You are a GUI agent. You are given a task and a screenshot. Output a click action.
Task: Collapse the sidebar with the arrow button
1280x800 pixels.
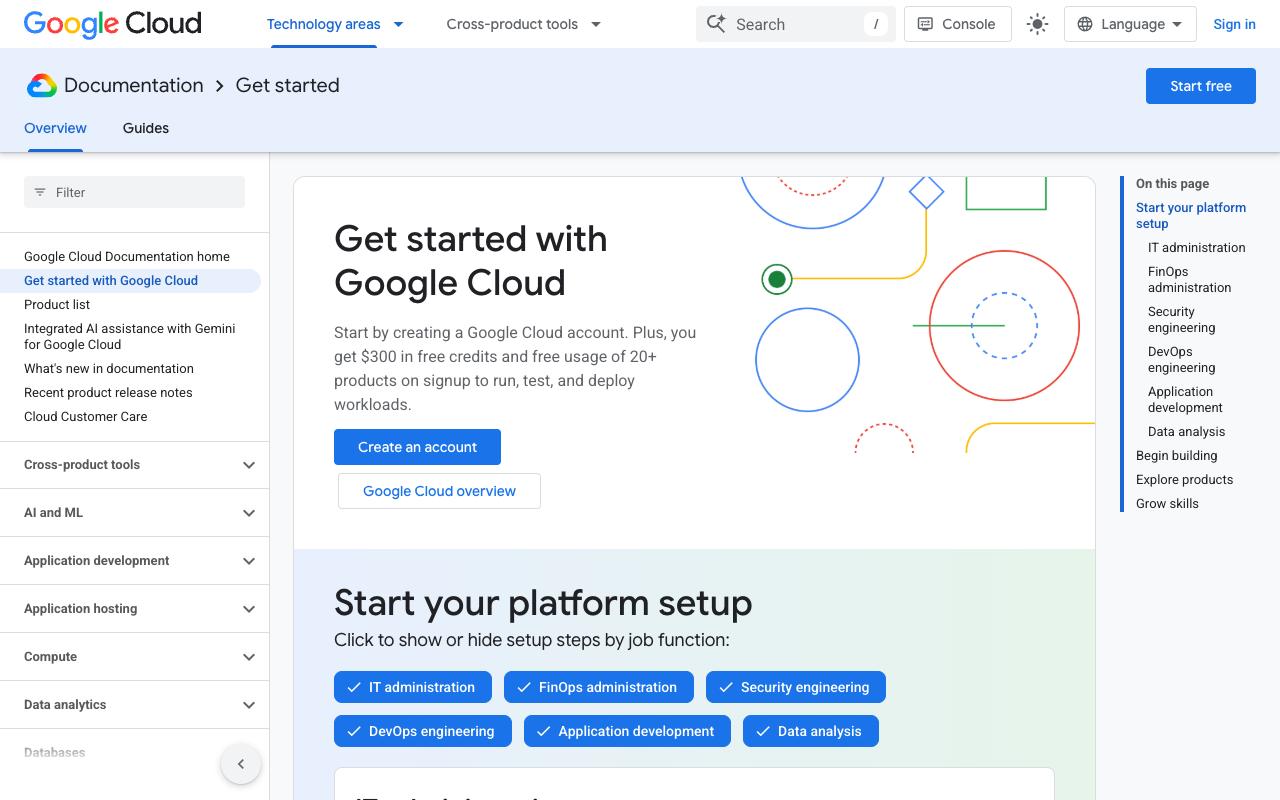click(x=241, y=765)
